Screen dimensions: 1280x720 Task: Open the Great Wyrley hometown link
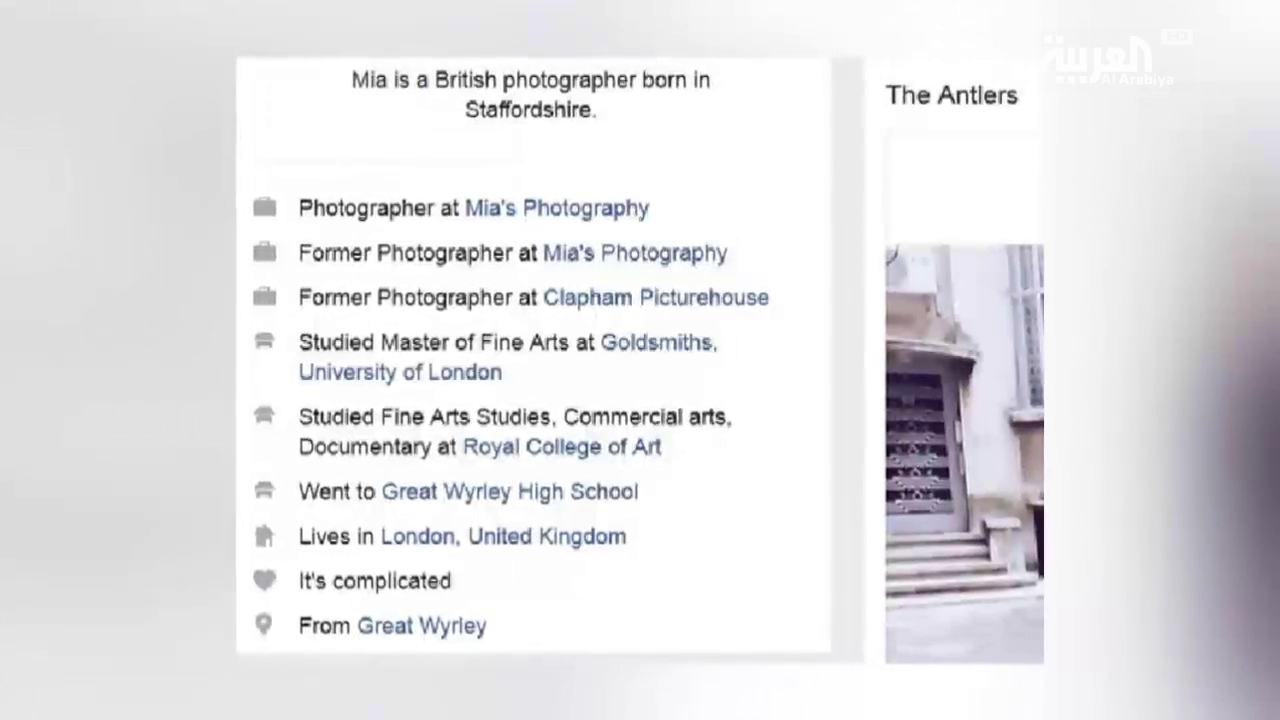(422, 626)
